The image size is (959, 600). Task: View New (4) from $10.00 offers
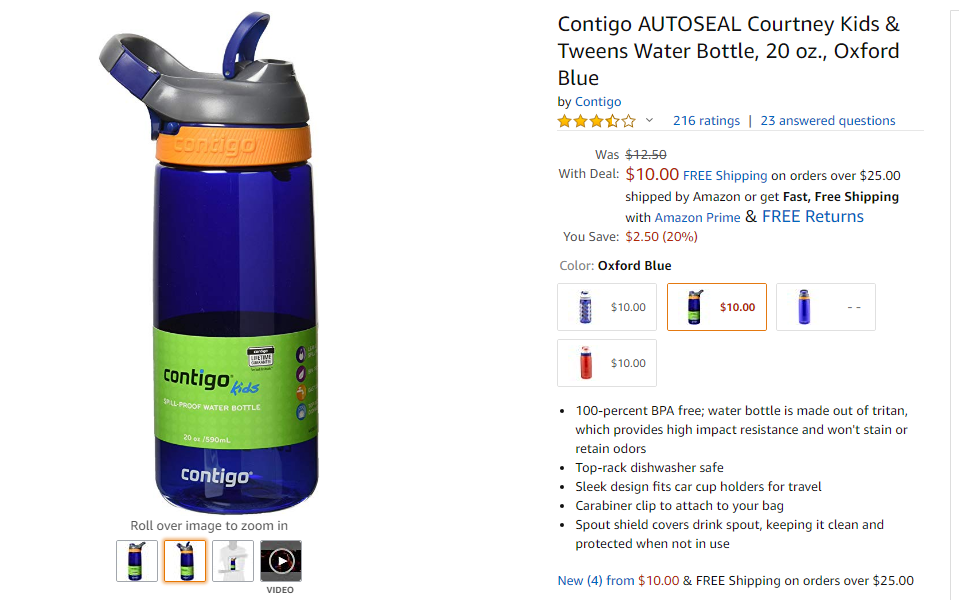(x=618, y=580)
